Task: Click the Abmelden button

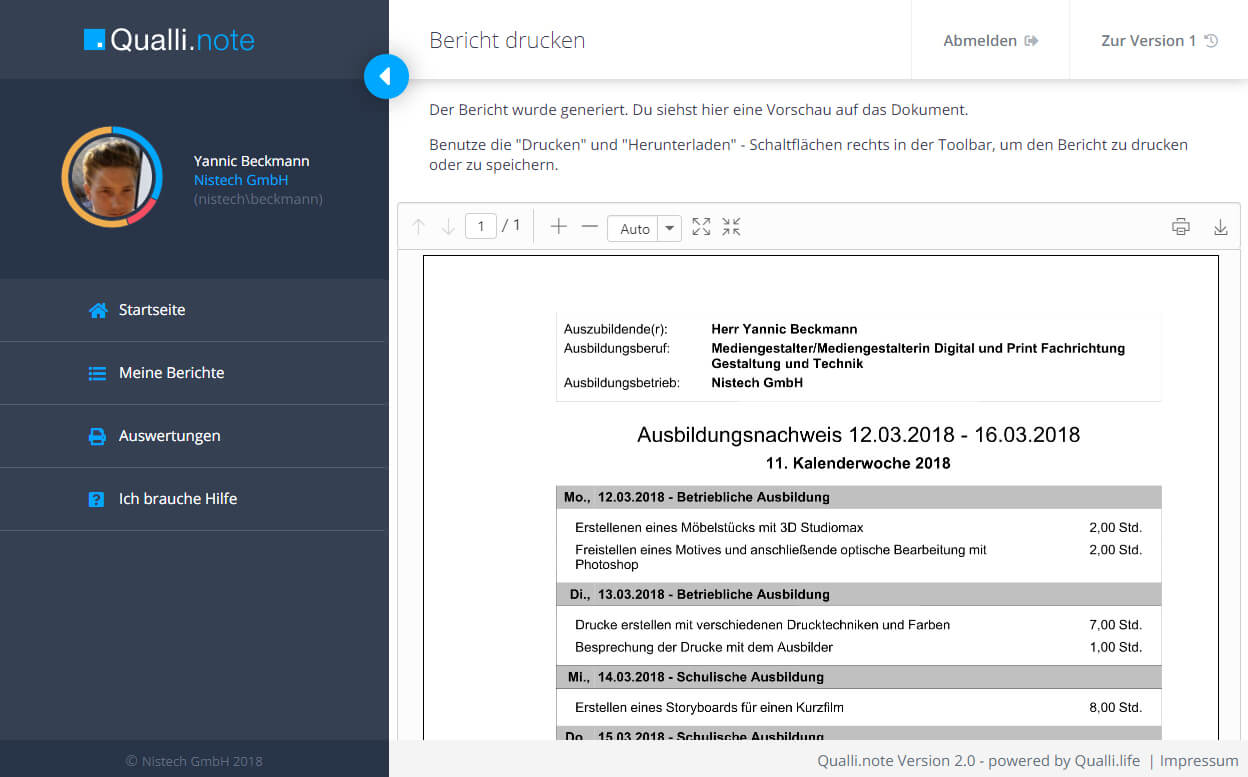Action: click(991, 40)
